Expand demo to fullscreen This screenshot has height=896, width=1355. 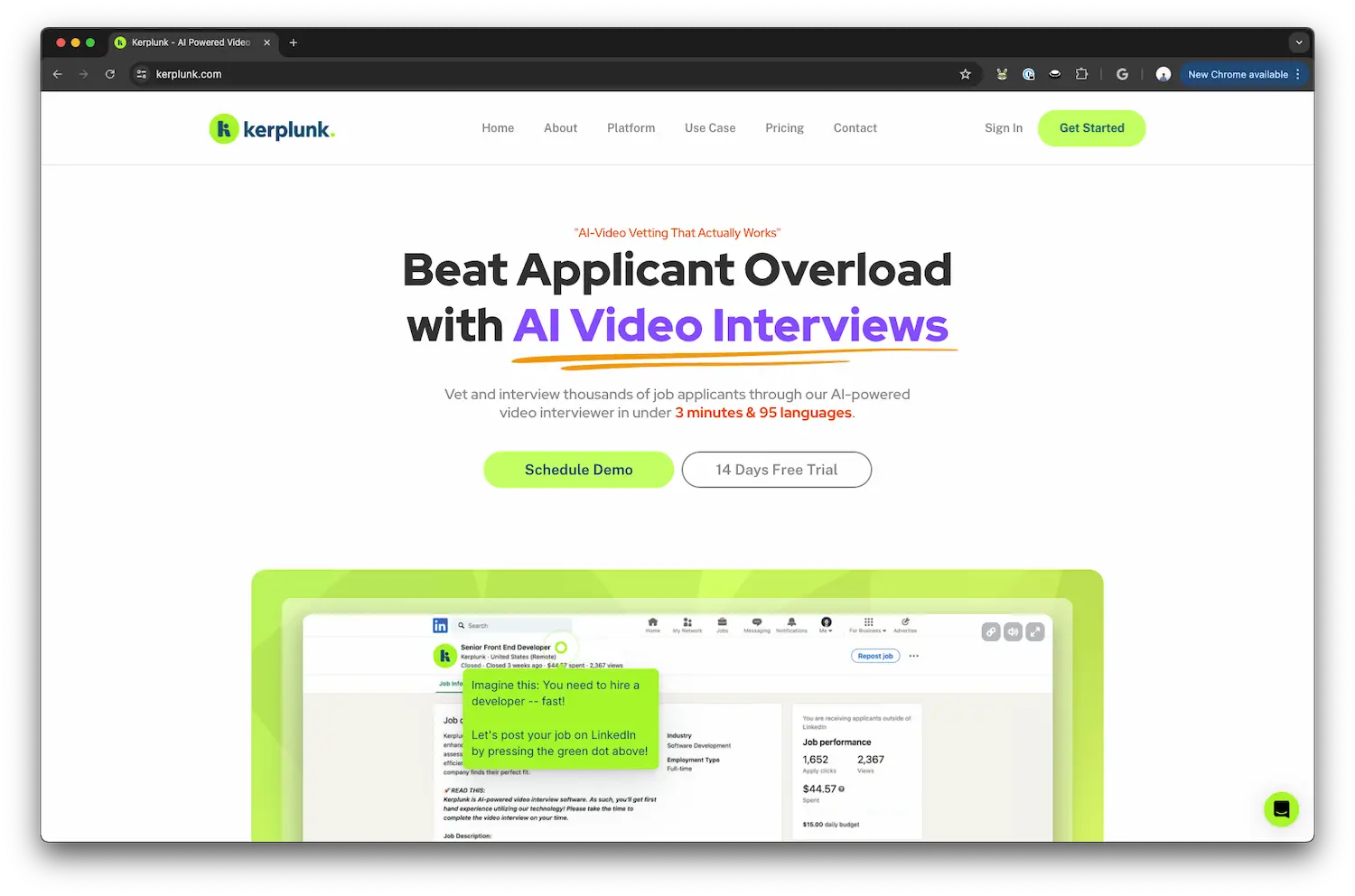(x=1035, y=632)
